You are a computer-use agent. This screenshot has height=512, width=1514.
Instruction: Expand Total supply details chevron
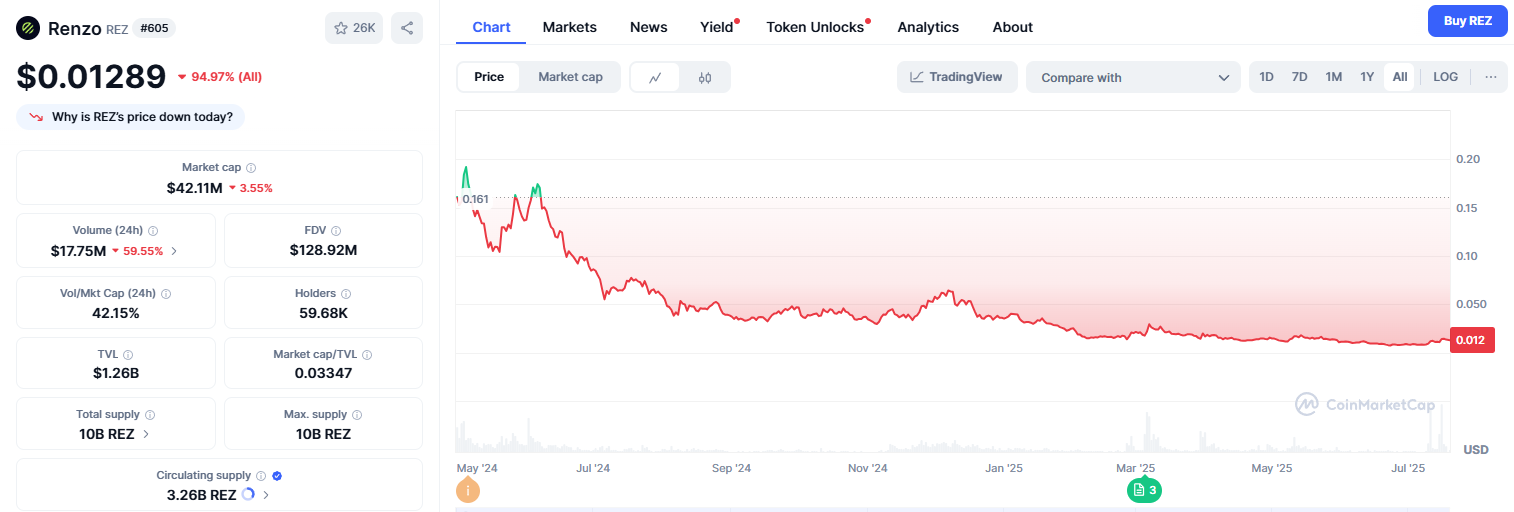pos(146,434)
